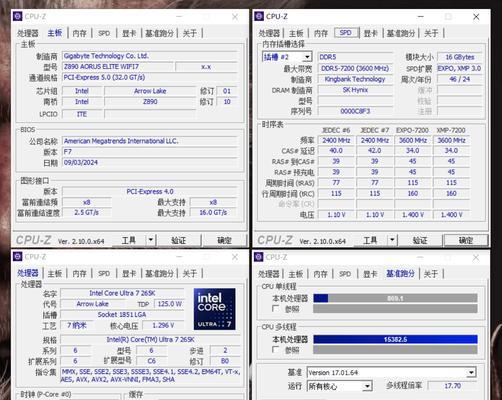This screenshot has height=400, width=502.
Task: Click American Megatrends International LLC. field
Action: (150, 141)
